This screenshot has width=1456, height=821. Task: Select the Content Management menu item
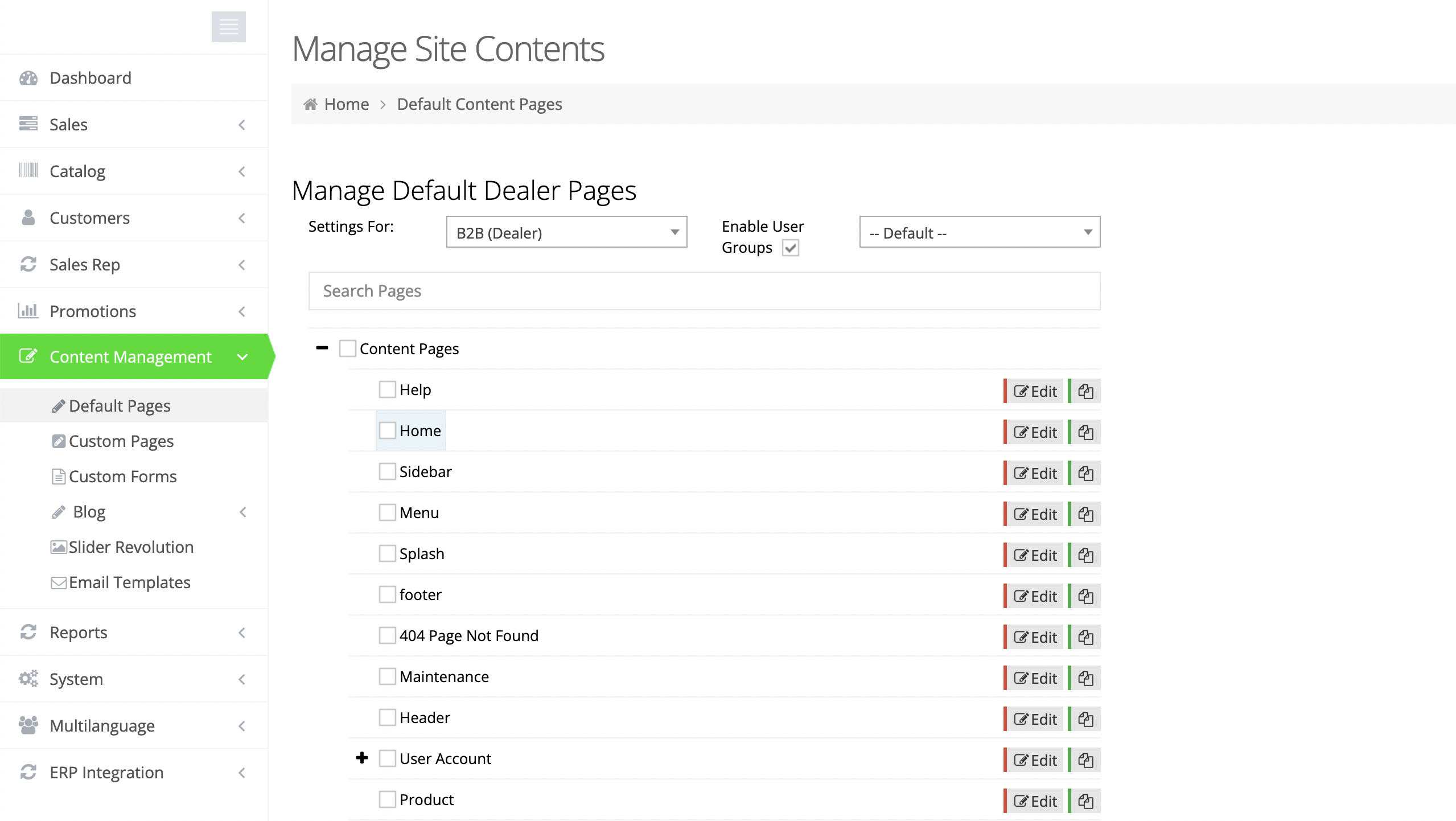(x=134, y=356)
